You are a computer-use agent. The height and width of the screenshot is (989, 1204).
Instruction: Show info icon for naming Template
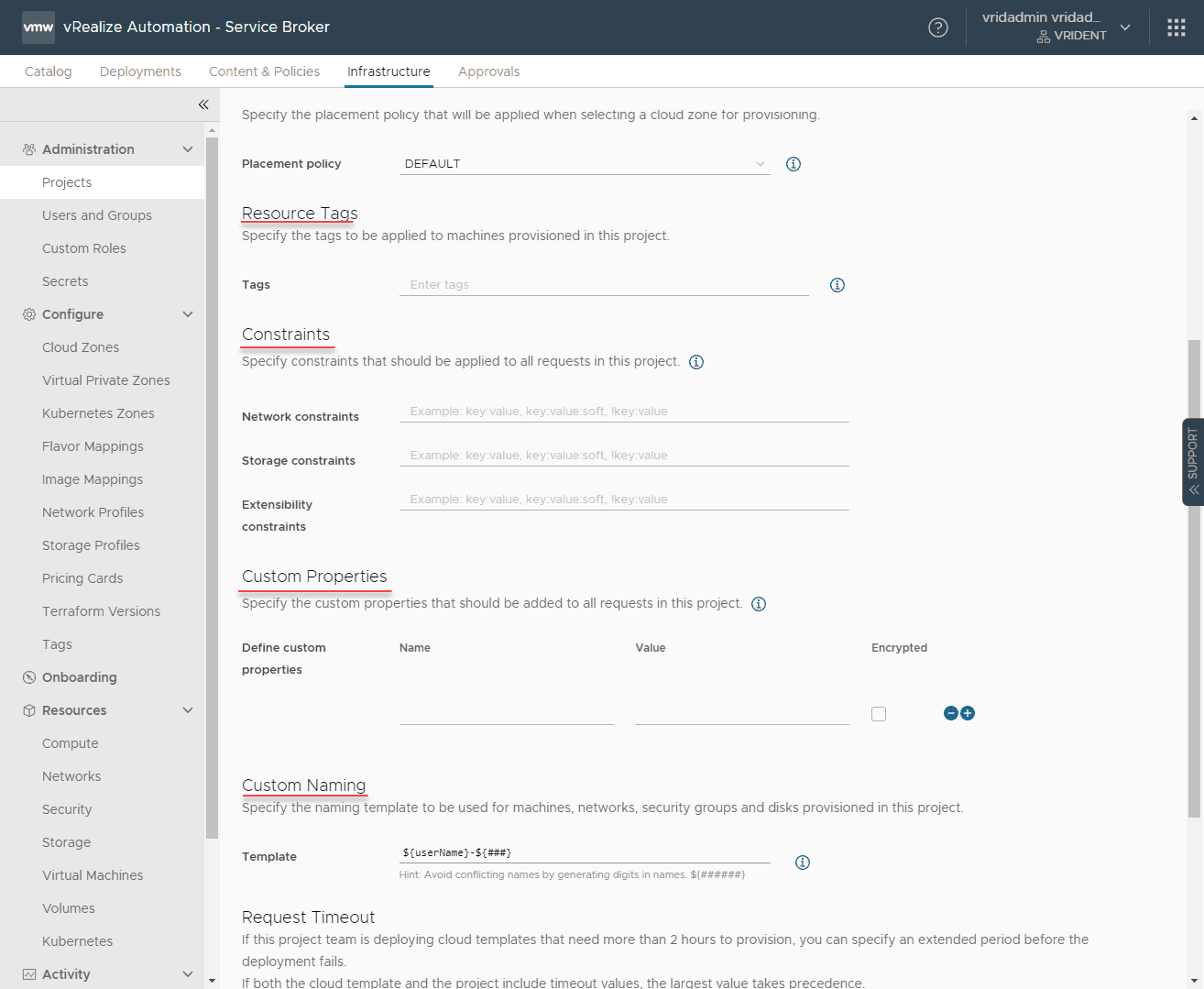pos(803,863)
